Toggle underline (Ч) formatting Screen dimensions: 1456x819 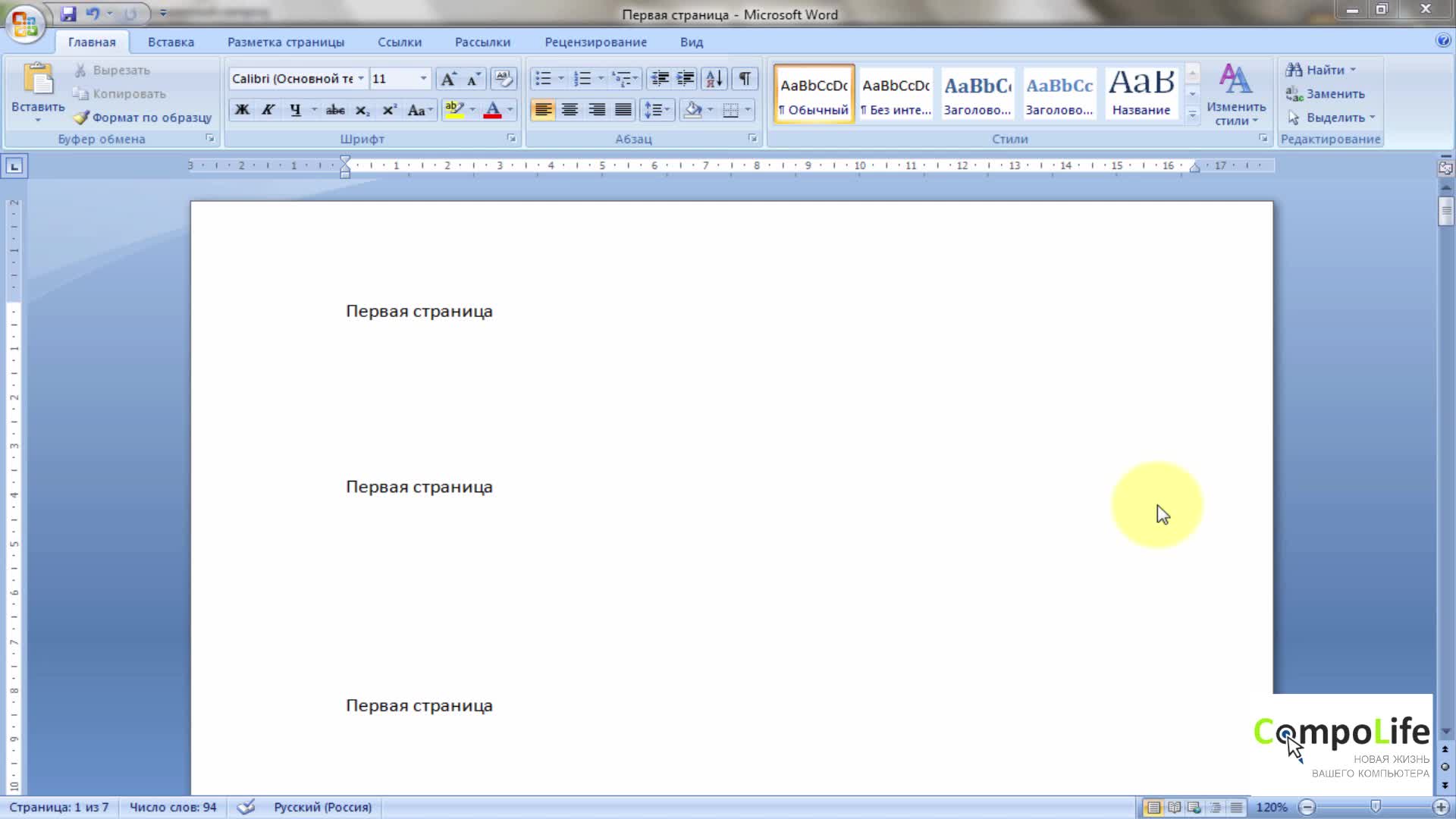(295, 110)
